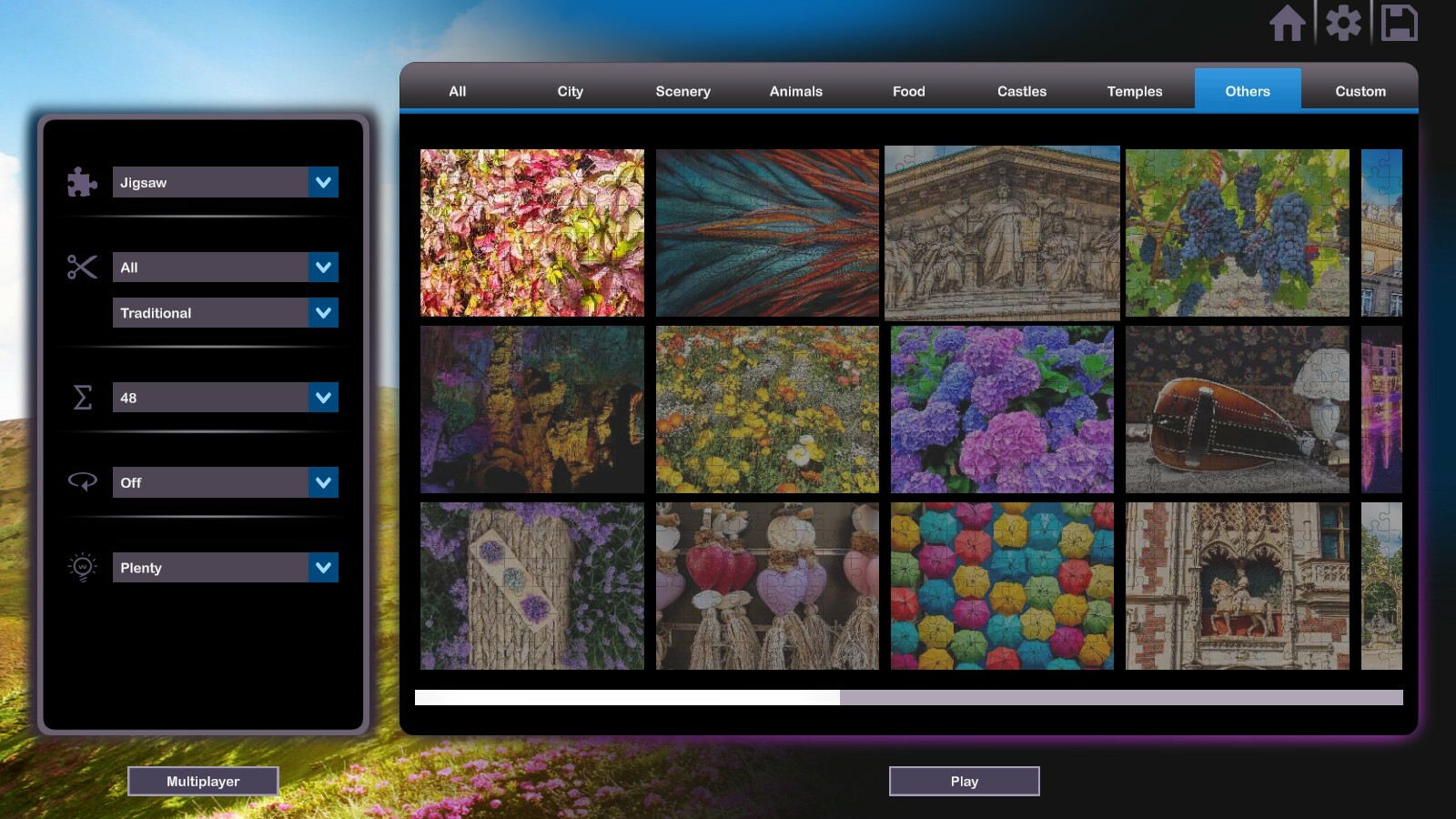Select the colorful umbrellas puzzle thumbnail
Image resolution: width=1456 pixels, height=819 pixels.
[1001, 586]
